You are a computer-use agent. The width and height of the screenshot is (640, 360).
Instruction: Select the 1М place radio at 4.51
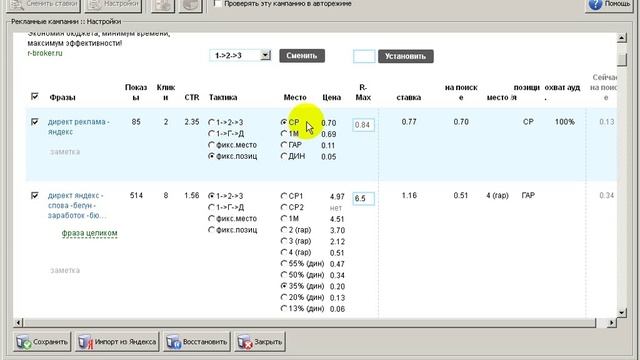point(284,218)
